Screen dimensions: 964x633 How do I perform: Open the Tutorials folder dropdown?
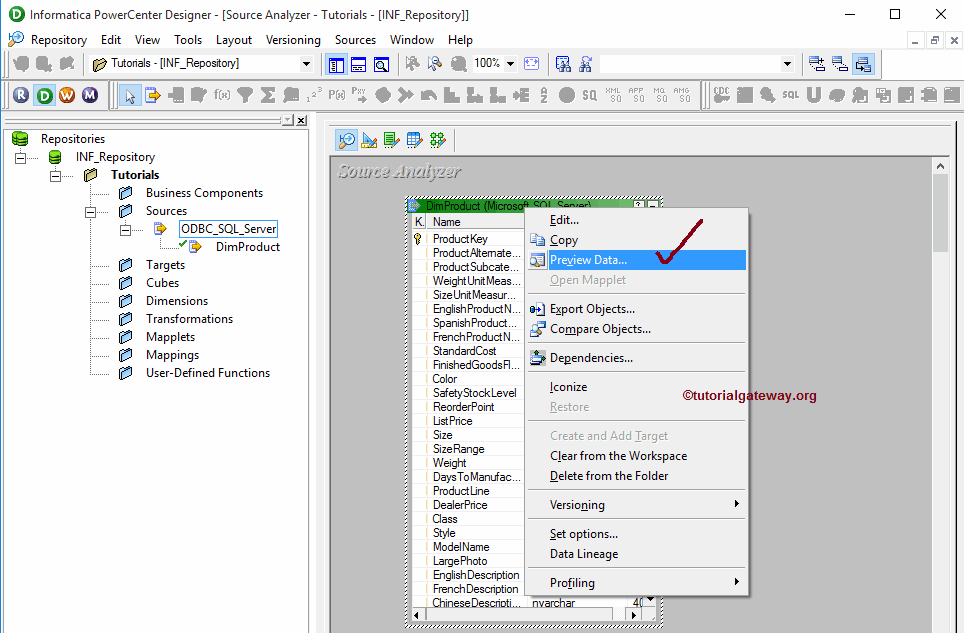click(x=306, y=64)
